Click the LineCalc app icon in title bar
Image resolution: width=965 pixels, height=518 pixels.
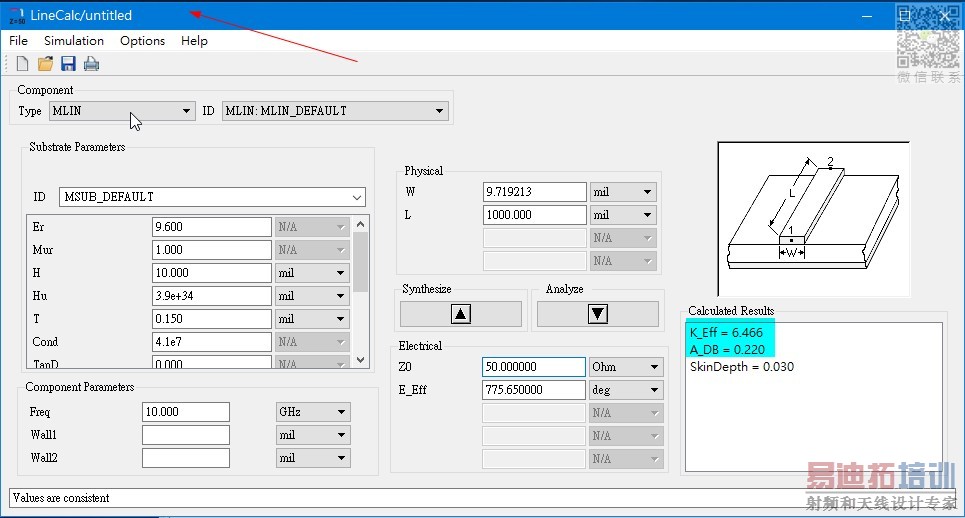pos(17,15)
